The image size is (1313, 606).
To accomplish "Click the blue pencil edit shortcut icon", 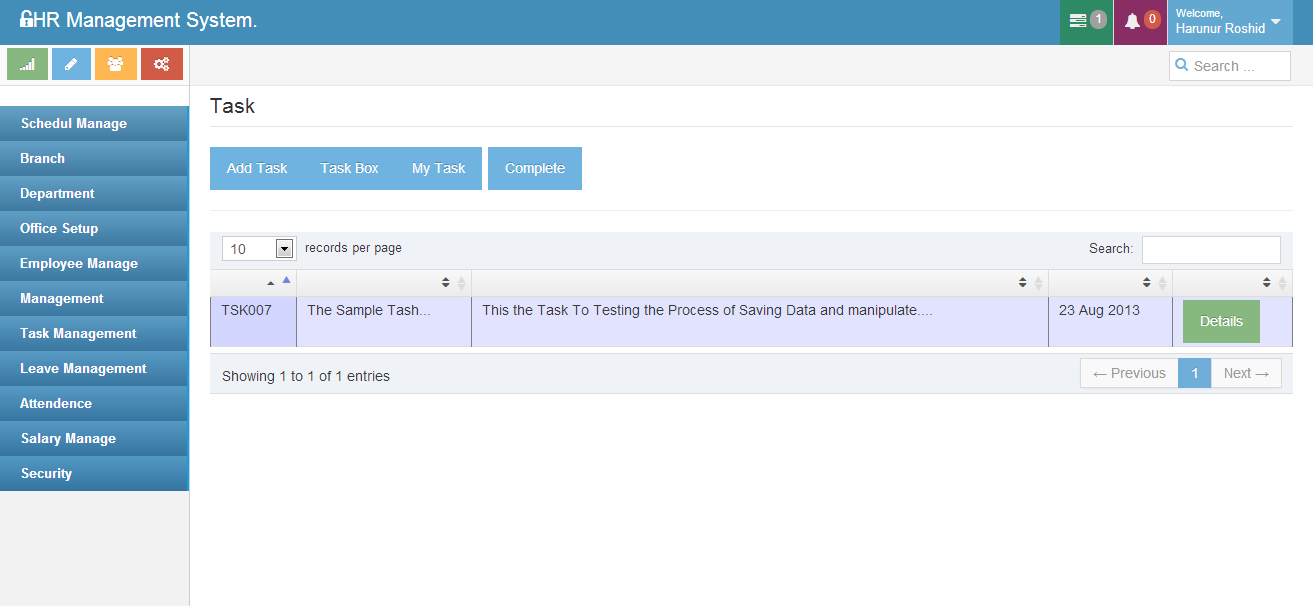I will (x=71, y=64).
